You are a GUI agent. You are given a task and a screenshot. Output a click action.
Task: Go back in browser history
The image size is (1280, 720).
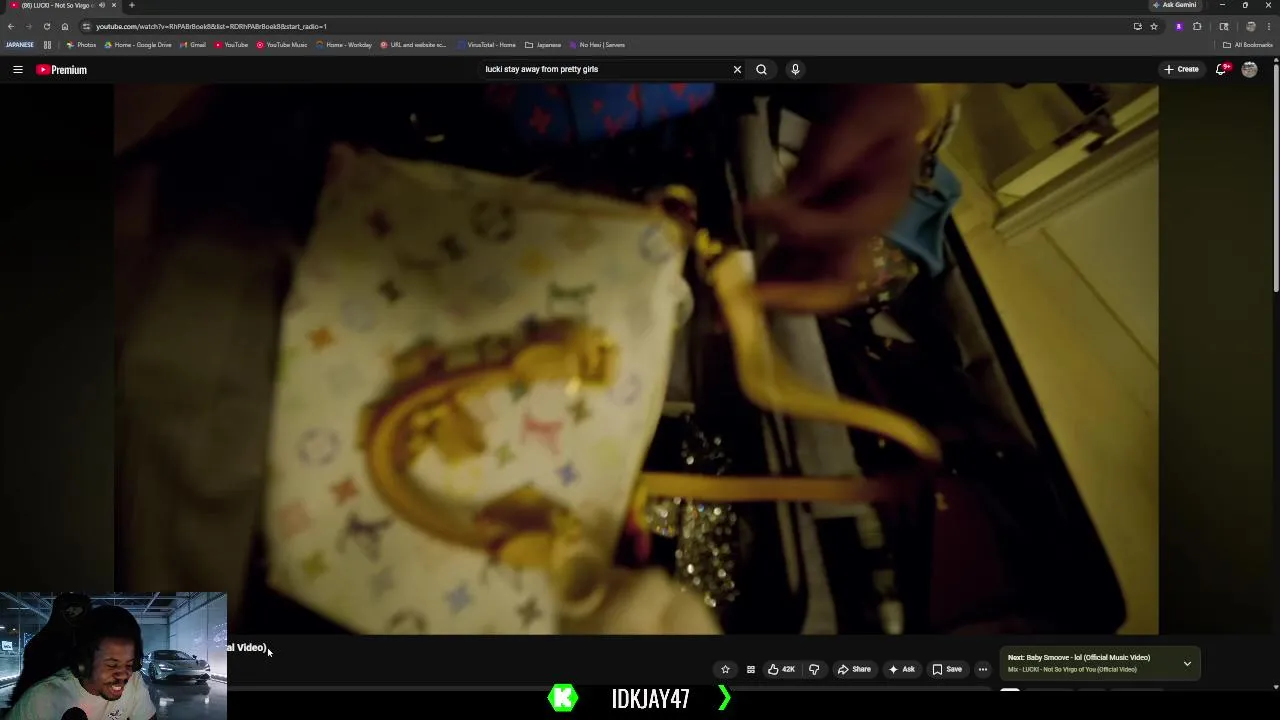[11, 26]
